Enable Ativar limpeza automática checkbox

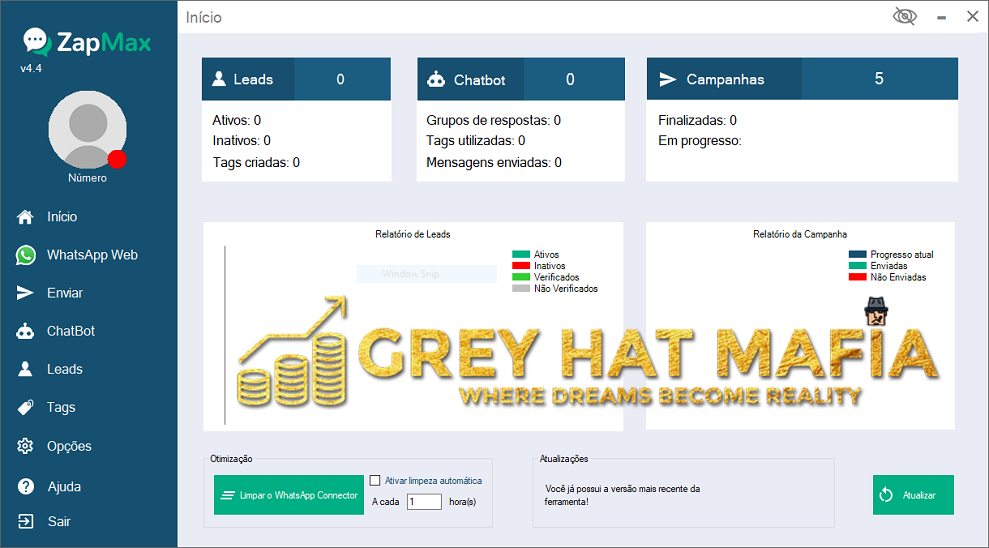tap(375, 481)
